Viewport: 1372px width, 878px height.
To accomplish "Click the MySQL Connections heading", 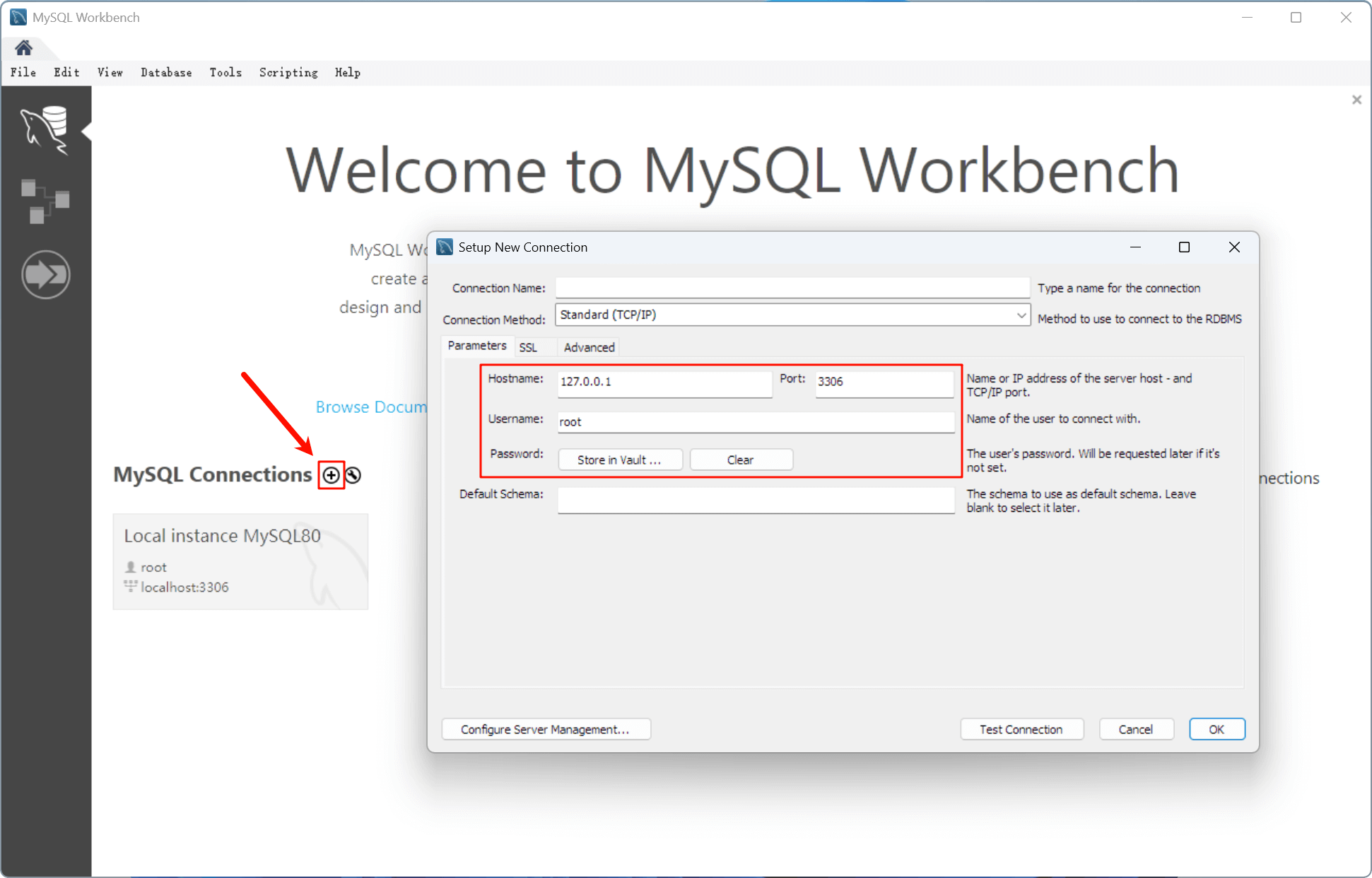I will pos(212,474).
